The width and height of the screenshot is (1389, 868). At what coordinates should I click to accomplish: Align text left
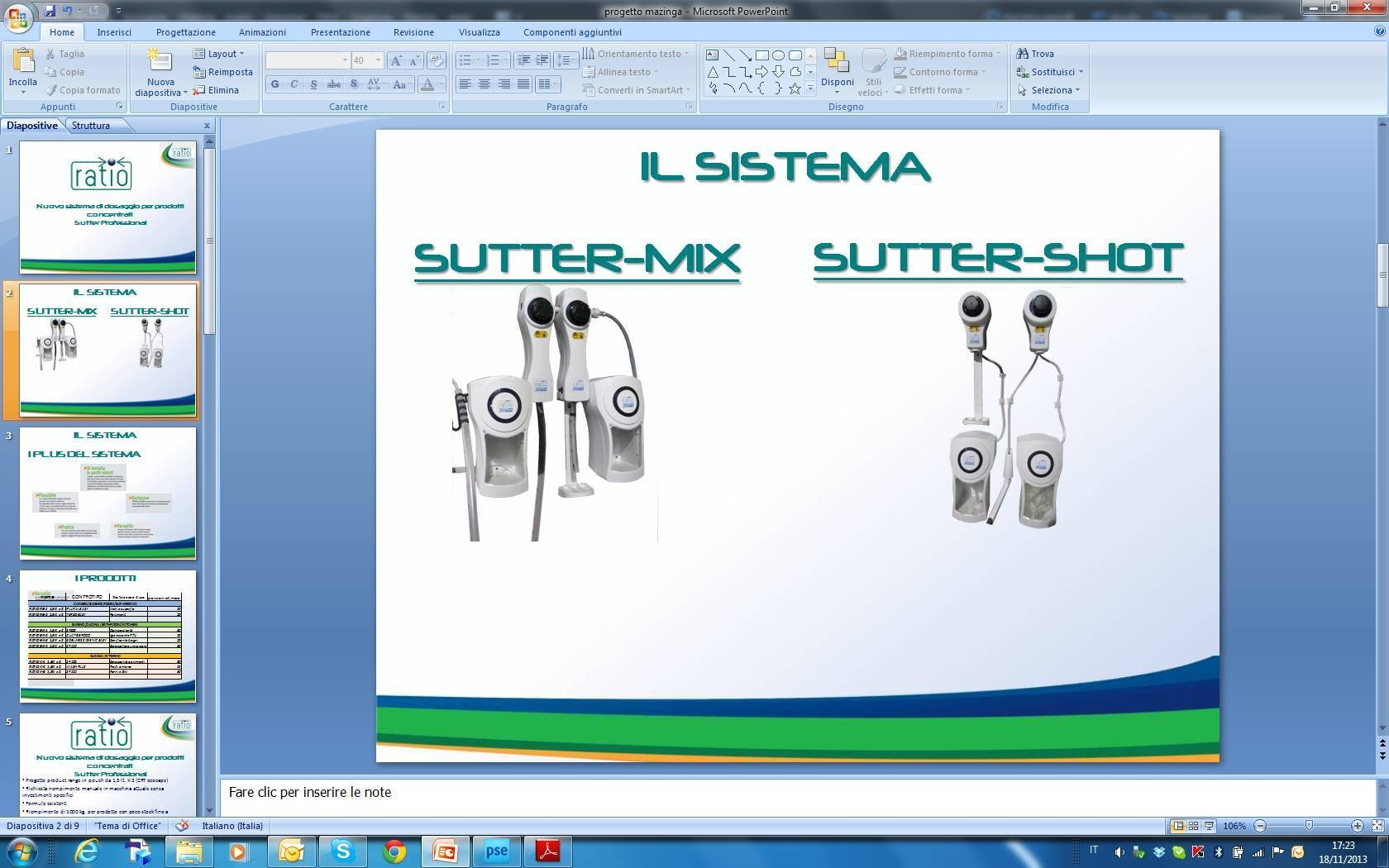[x=465, y=84]
